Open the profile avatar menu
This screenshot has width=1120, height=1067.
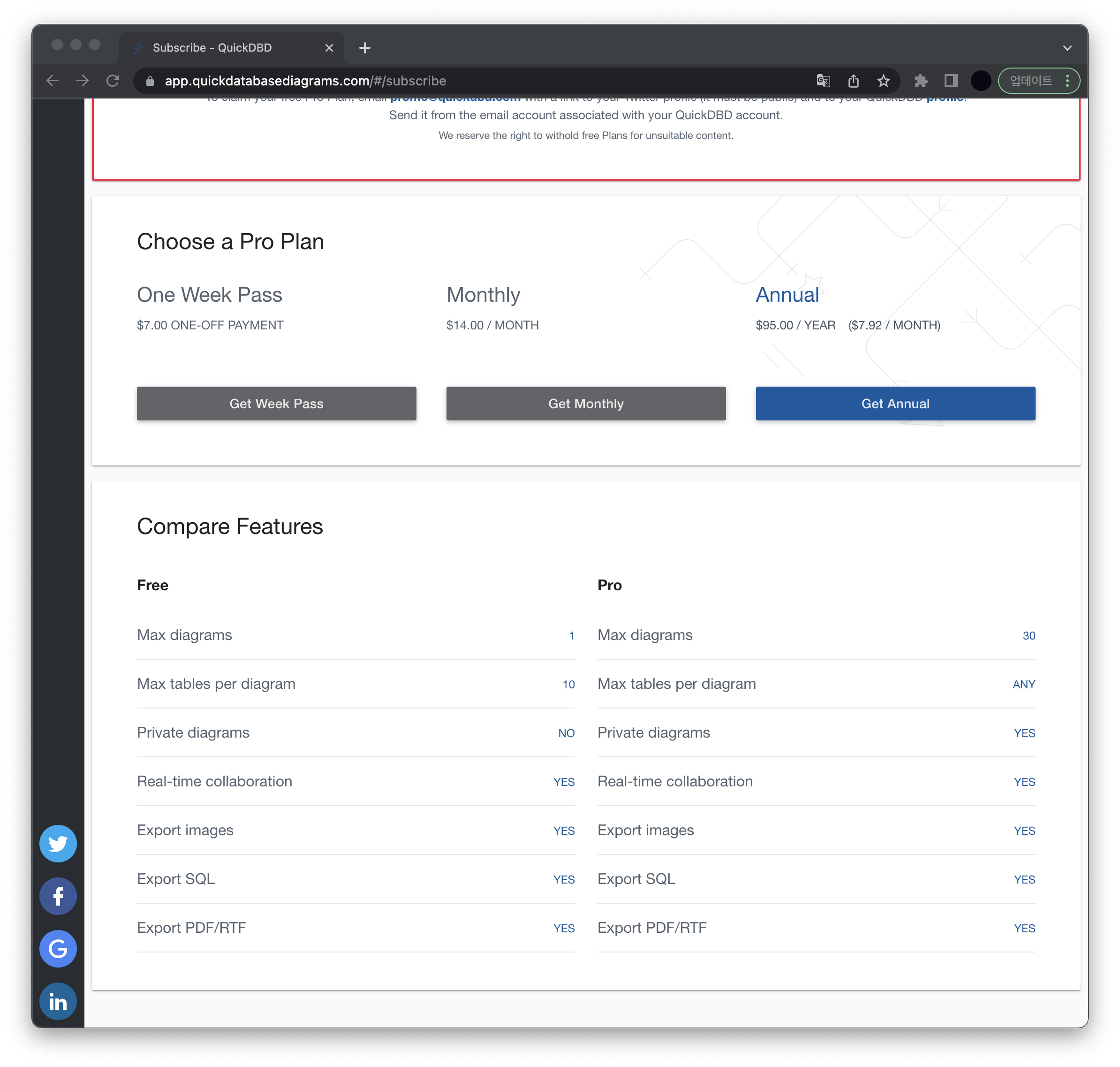980,81
